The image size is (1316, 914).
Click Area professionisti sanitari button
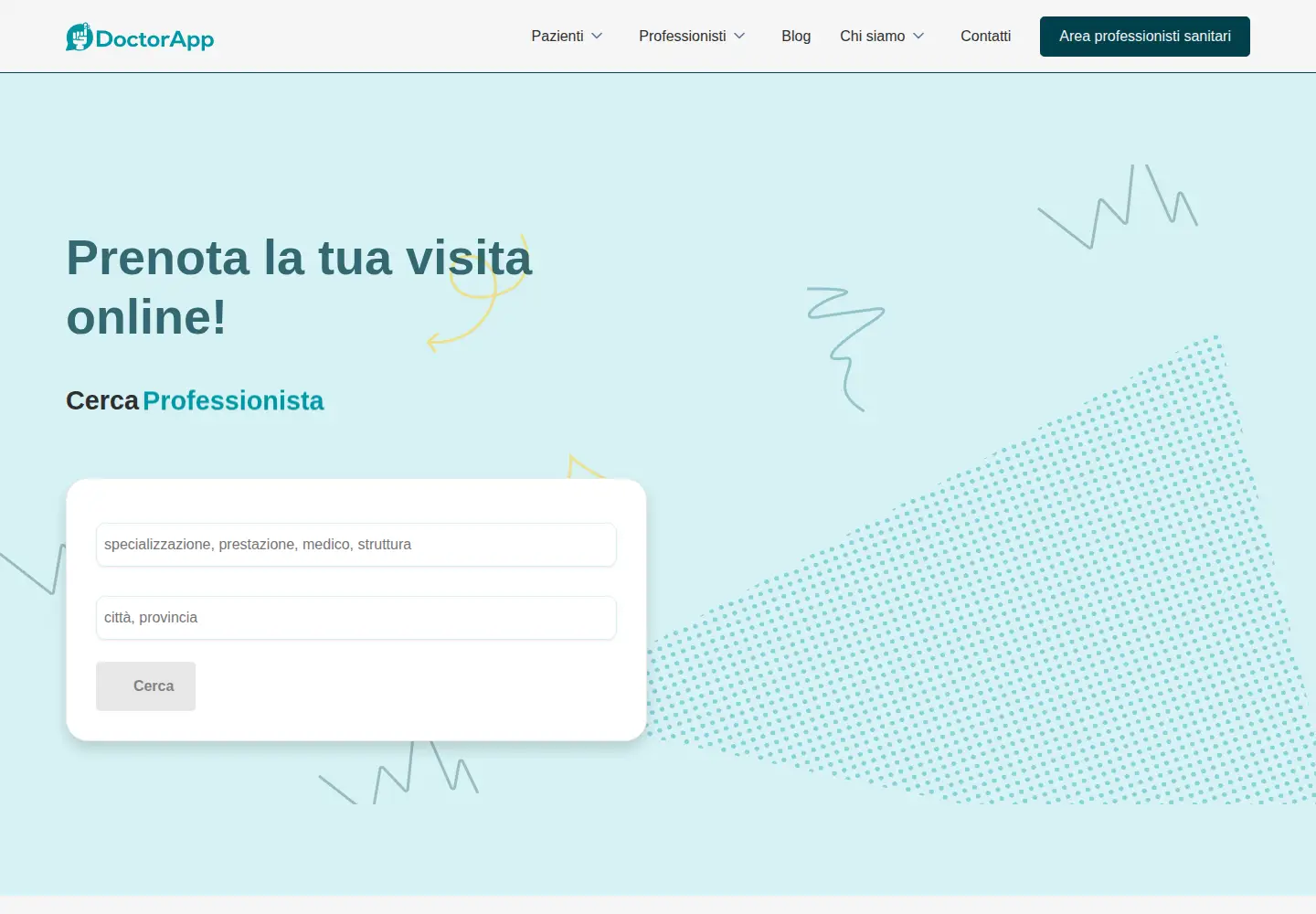click(x=1145, y=37)
